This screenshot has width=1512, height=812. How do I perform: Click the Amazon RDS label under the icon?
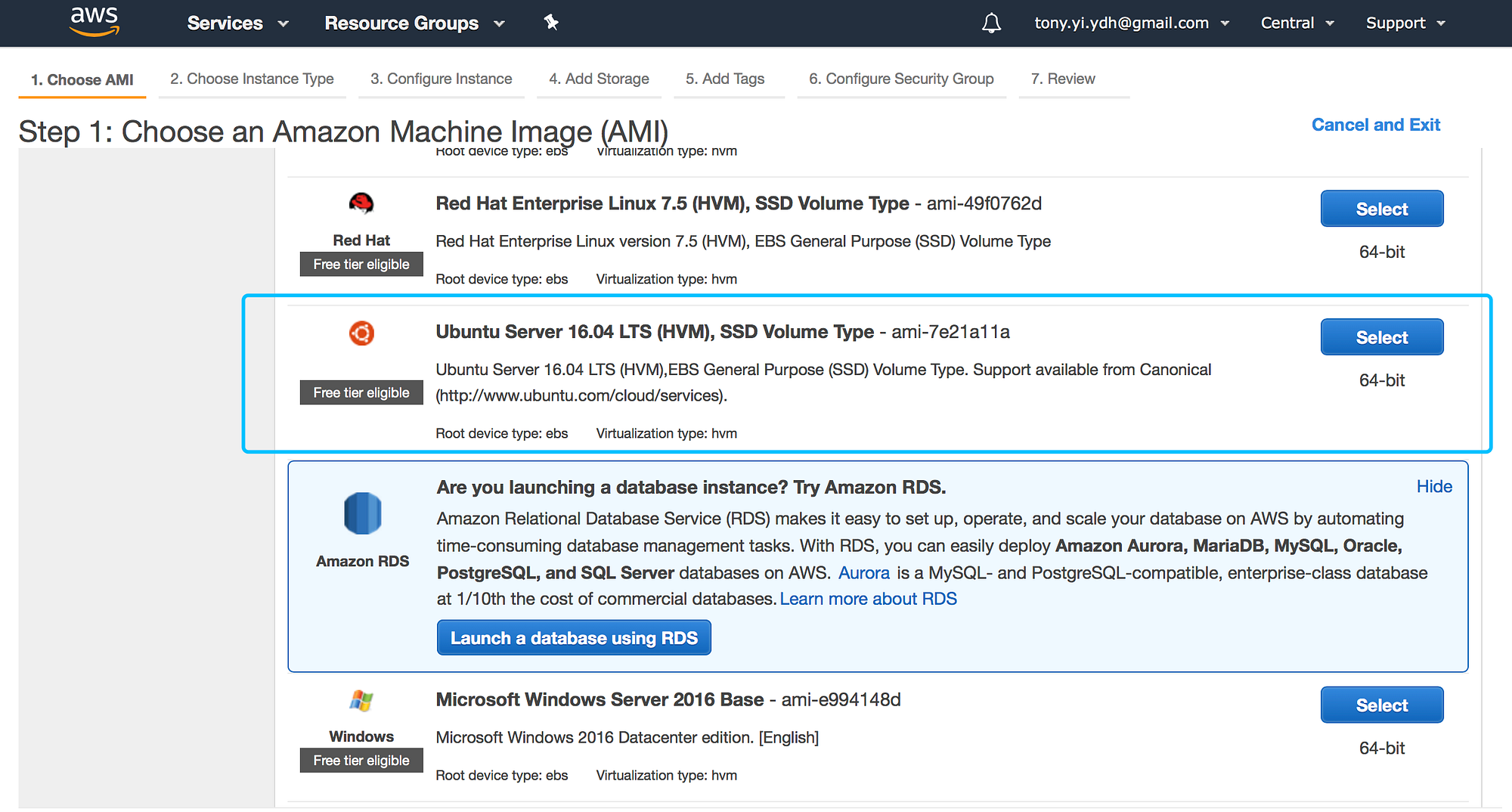tap(363, 561)
